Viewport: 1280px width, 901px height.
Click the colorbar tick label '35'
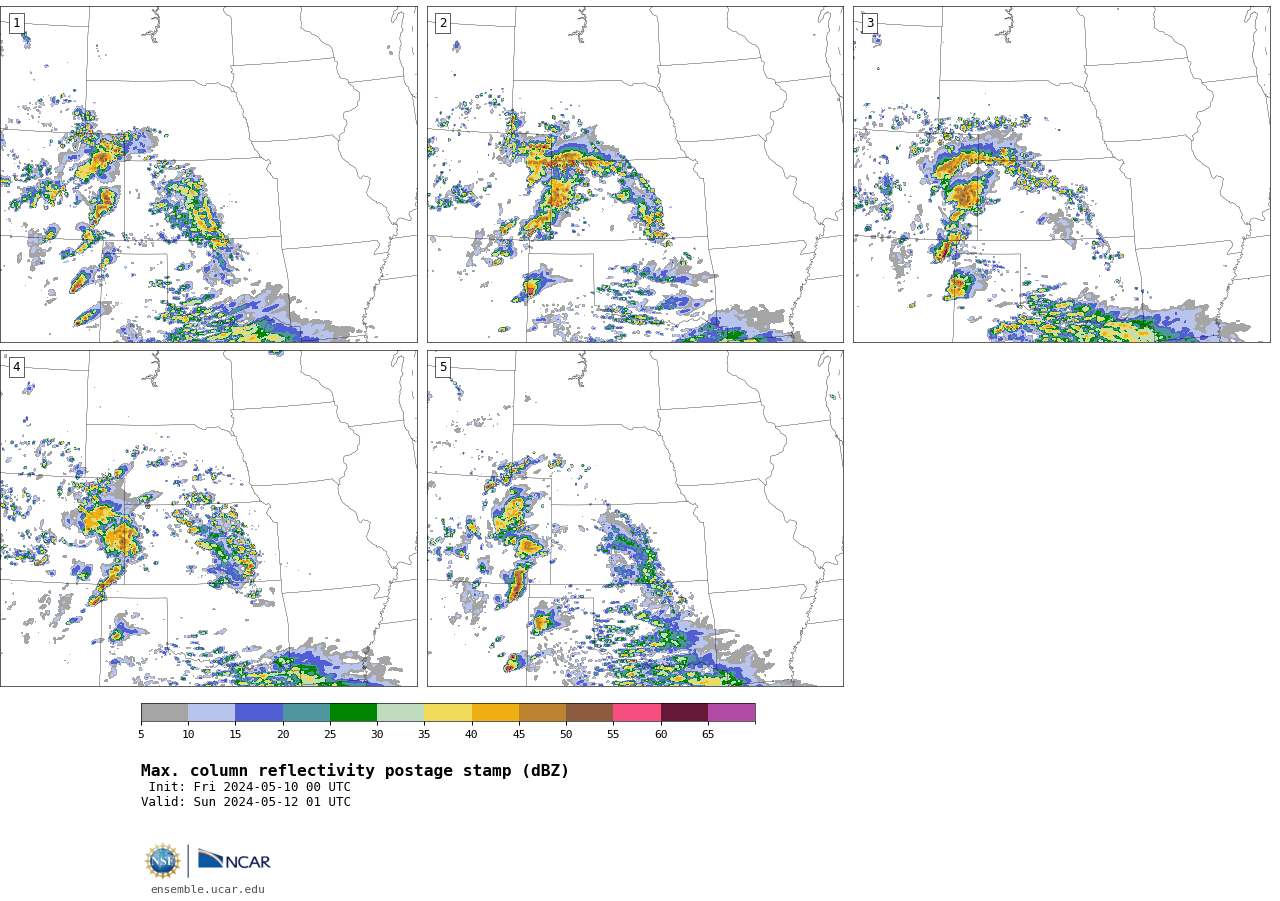click(424, 734)
